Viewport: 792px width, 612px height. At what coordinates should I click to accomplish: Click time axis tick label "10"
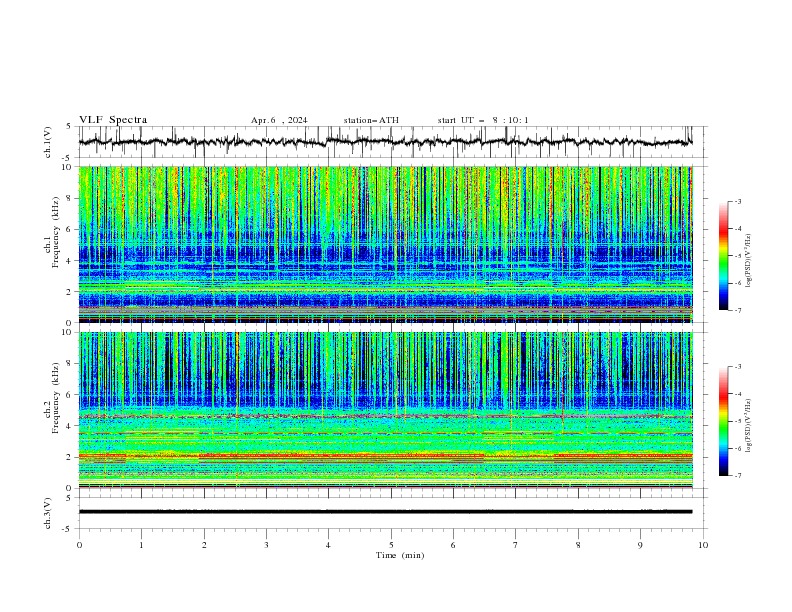(703, 545)
